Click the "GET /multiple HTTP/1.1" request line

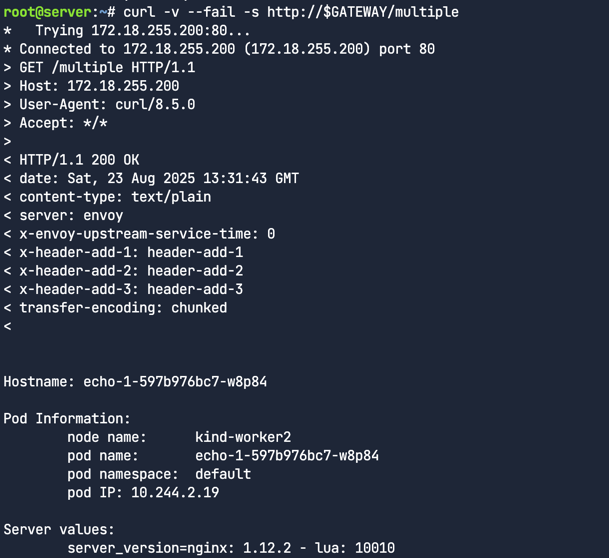point(107,67)
